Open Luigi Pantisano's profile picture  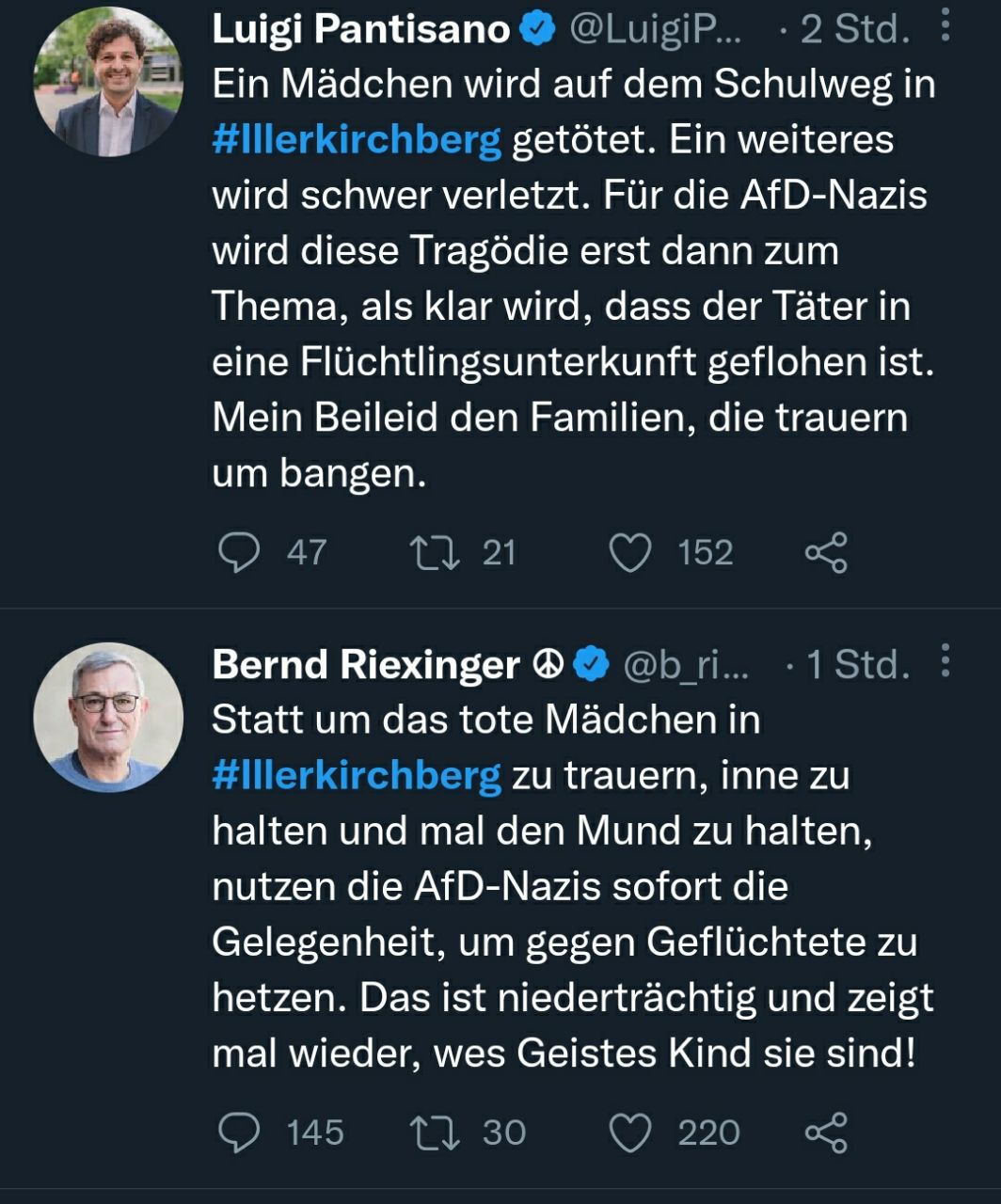tap(108, 82)
